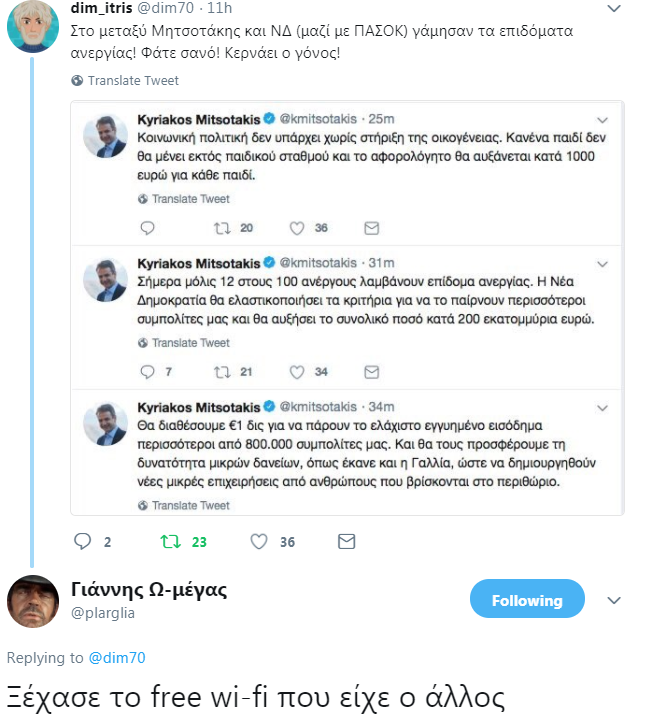Screen dimensions: 662x722
Task: Toggle the Following button for @plarglia
Action: pos(527,598)
